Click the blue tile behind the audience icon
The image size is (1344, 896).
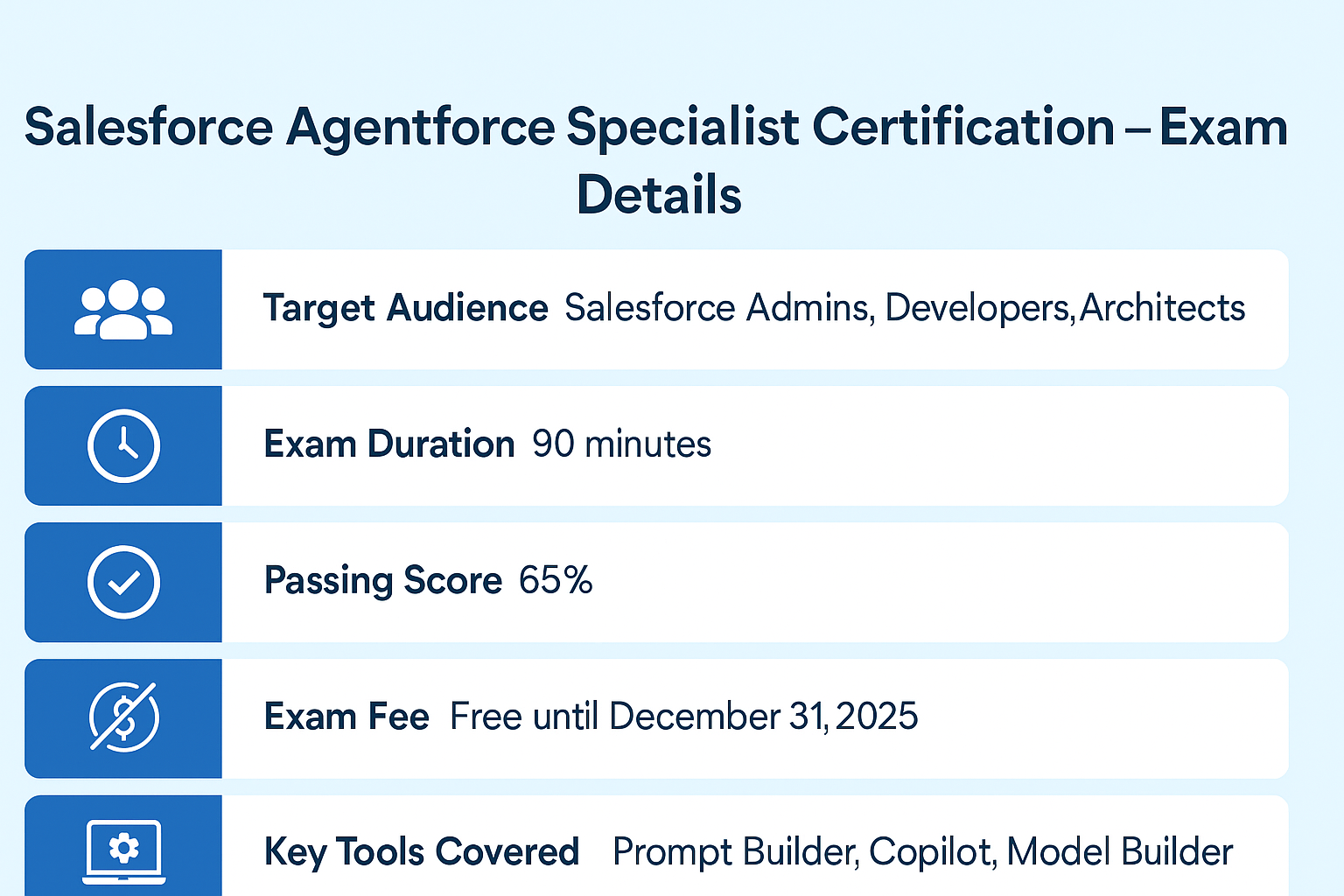[123, 309]
